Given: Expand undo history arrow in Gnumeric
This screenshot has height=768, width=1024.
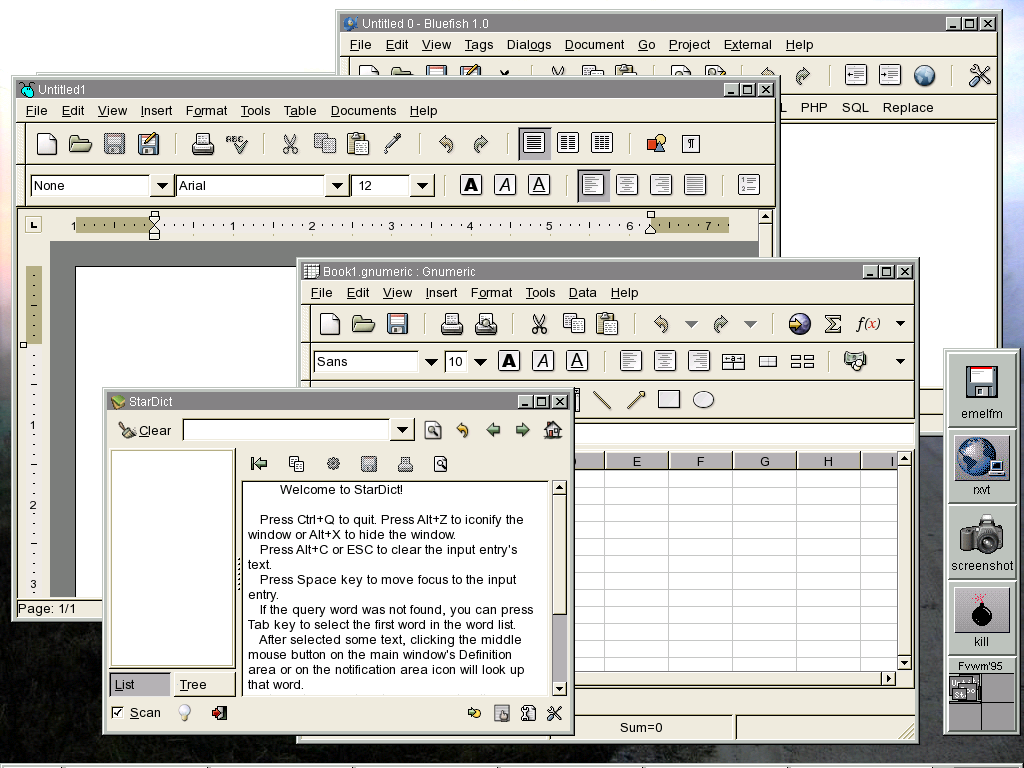Looking at the screenshot, I should click(x=691, y=324).
